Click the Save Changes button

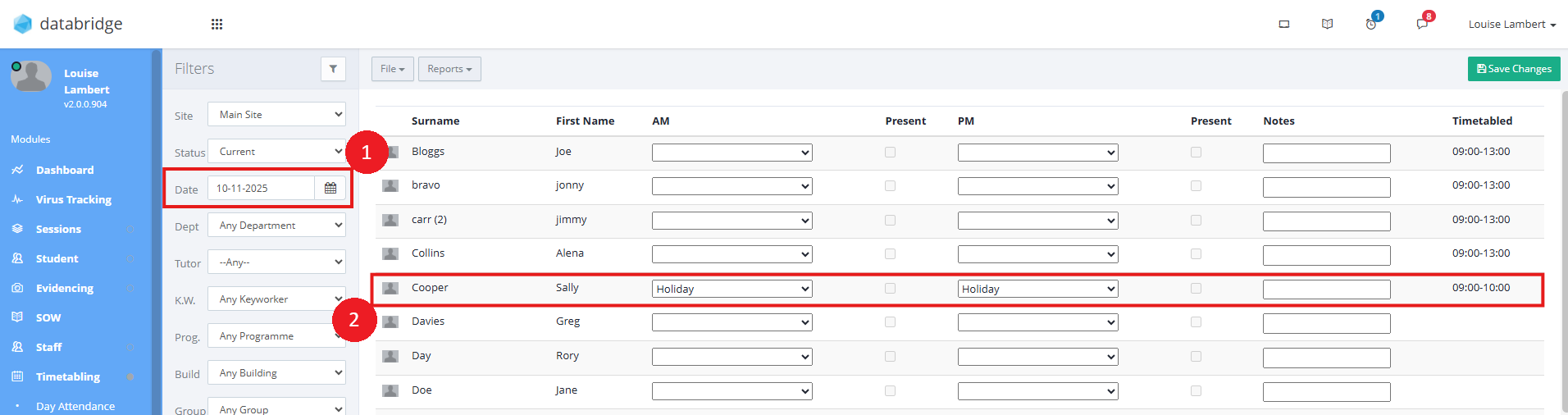pyautogui.click(x=1514, y=69)
